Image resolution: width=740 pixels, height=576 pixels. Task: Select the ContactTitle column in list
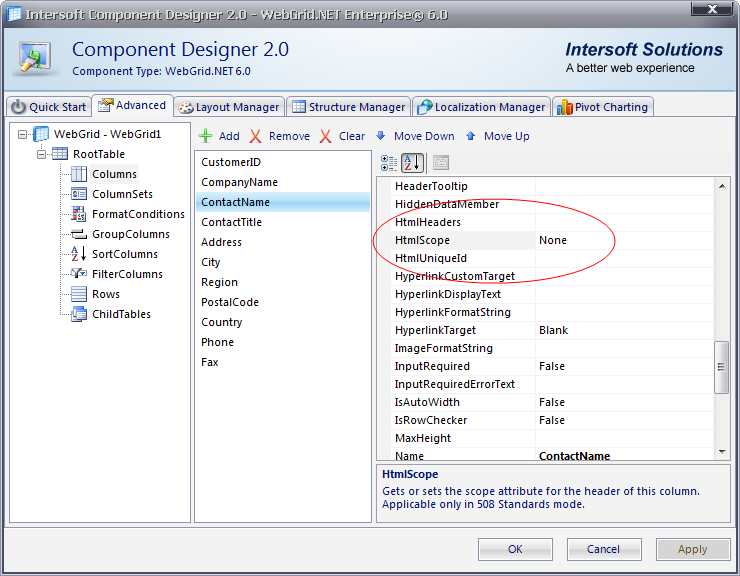(x=283, y=222)
